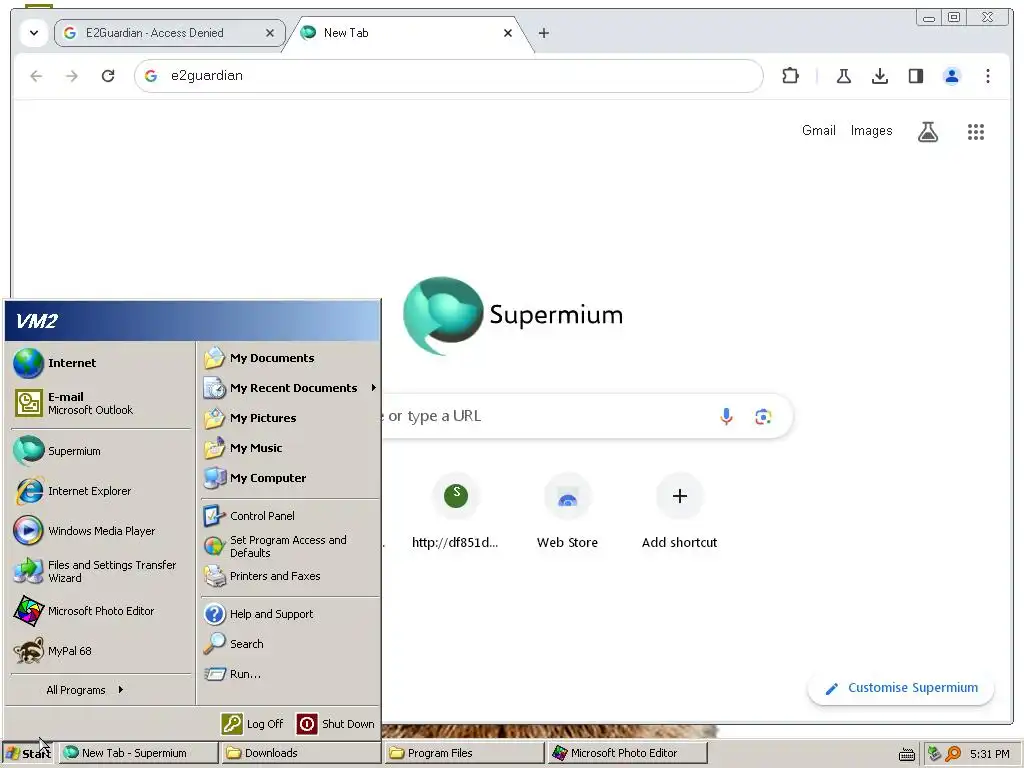
Task: Switch to New Tab - Supermium taskbar button
Action: tap(138, 753)
